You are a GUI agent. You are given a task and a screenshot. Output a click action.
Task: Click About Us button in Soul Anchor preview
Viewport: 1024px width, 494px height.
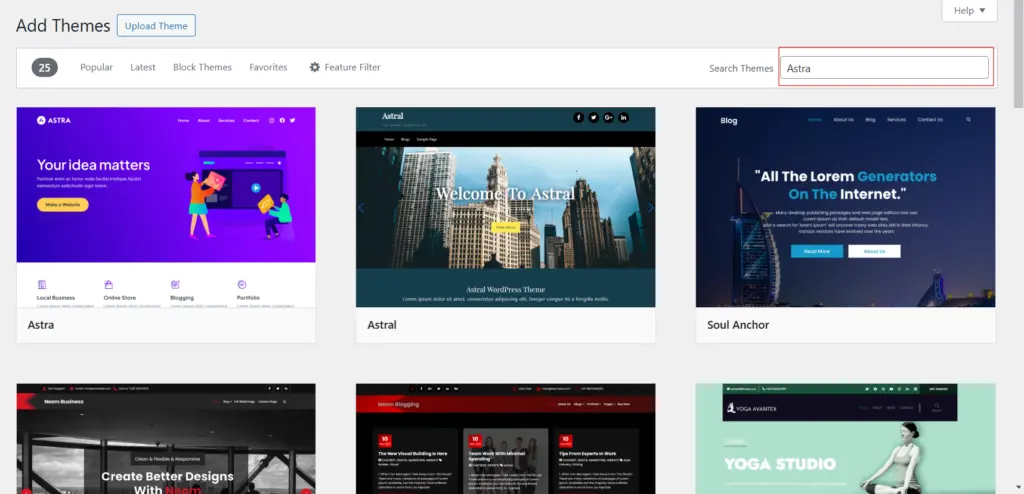click(x=874, y=252)
